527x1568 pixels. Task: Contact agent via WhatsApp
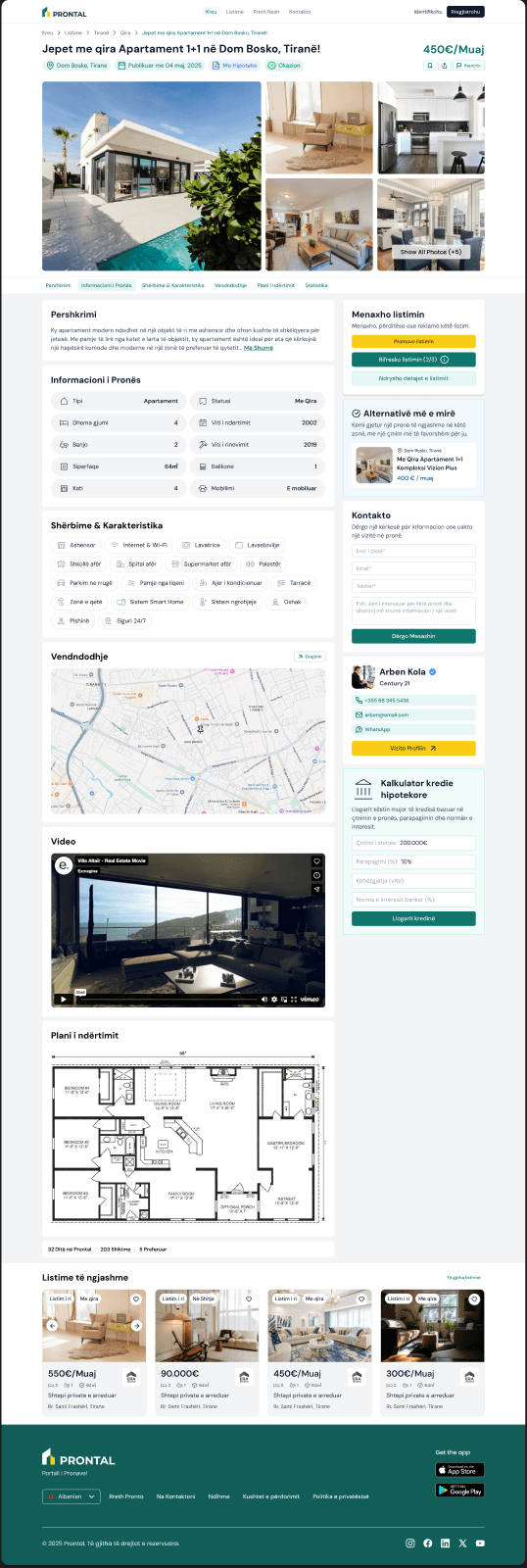click(413, 729)
